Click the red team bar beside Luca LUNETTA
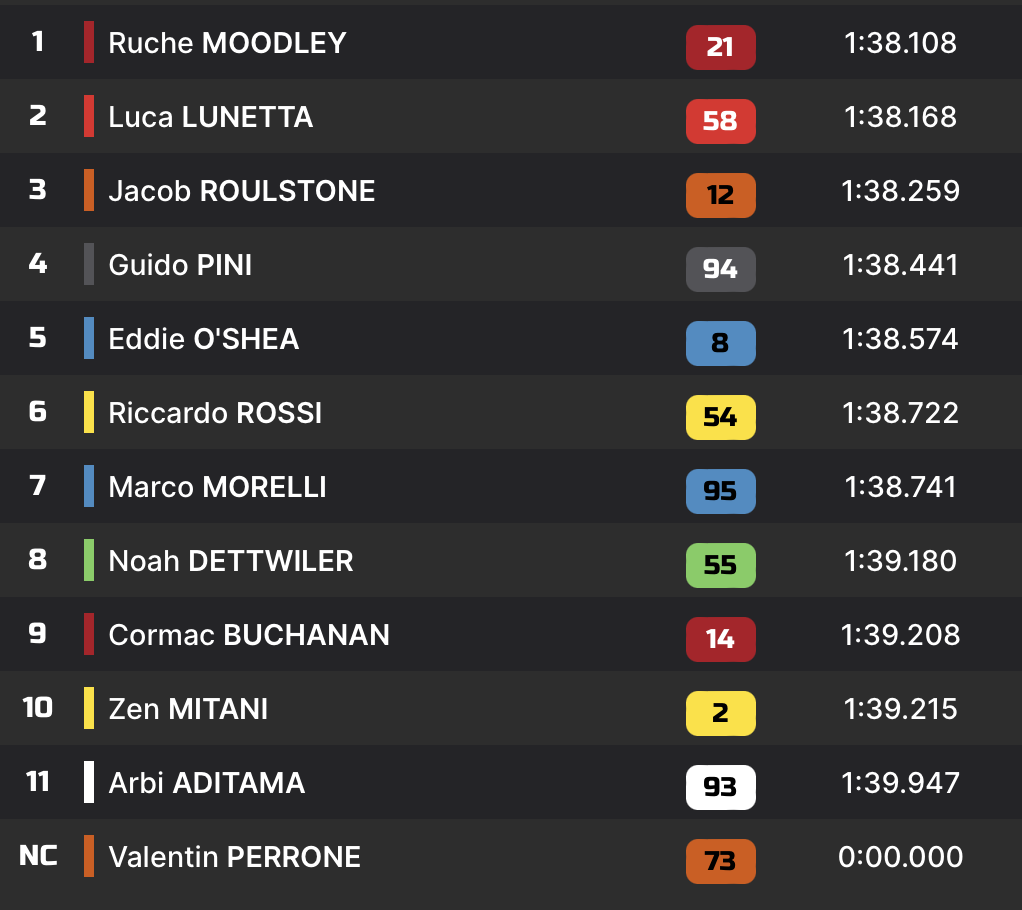The image size is (1022, 910). point(89,117)
